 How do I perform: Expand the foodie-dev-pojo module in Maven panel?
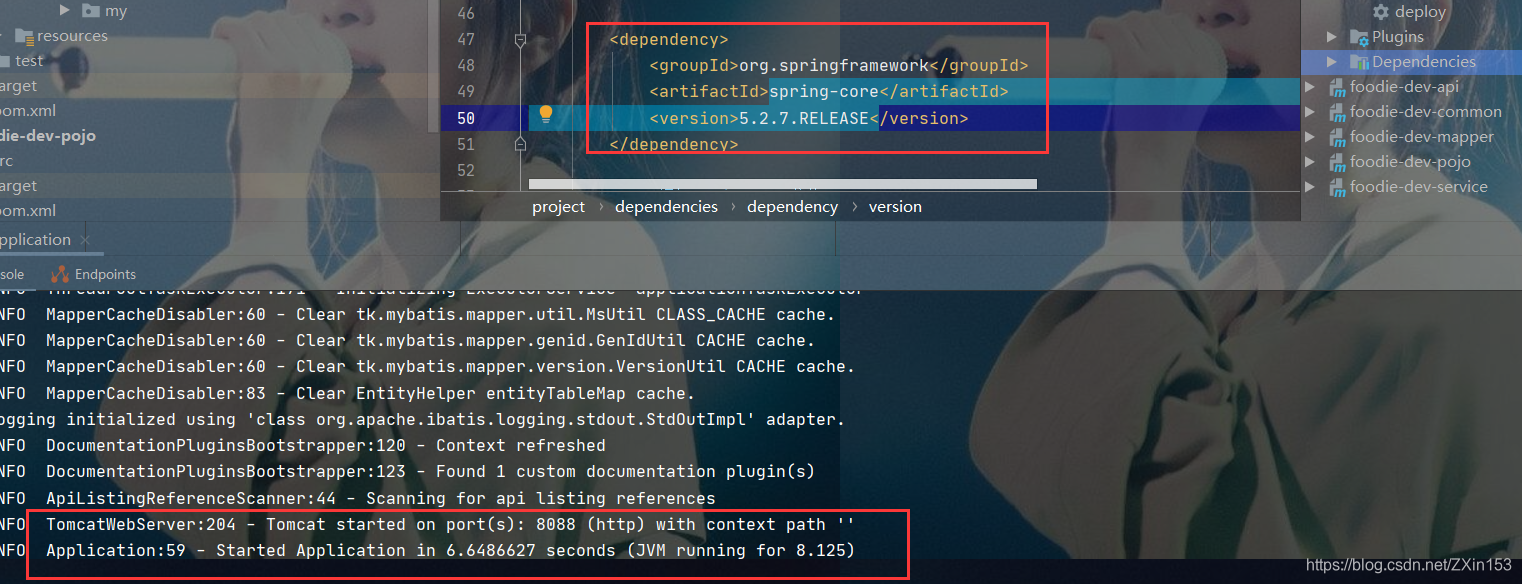[1311, 162]
